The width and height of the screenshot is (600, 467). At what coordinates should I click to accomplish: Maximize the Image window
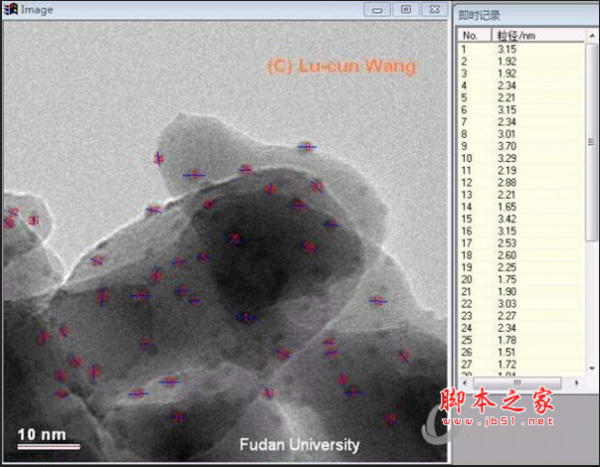406,10
